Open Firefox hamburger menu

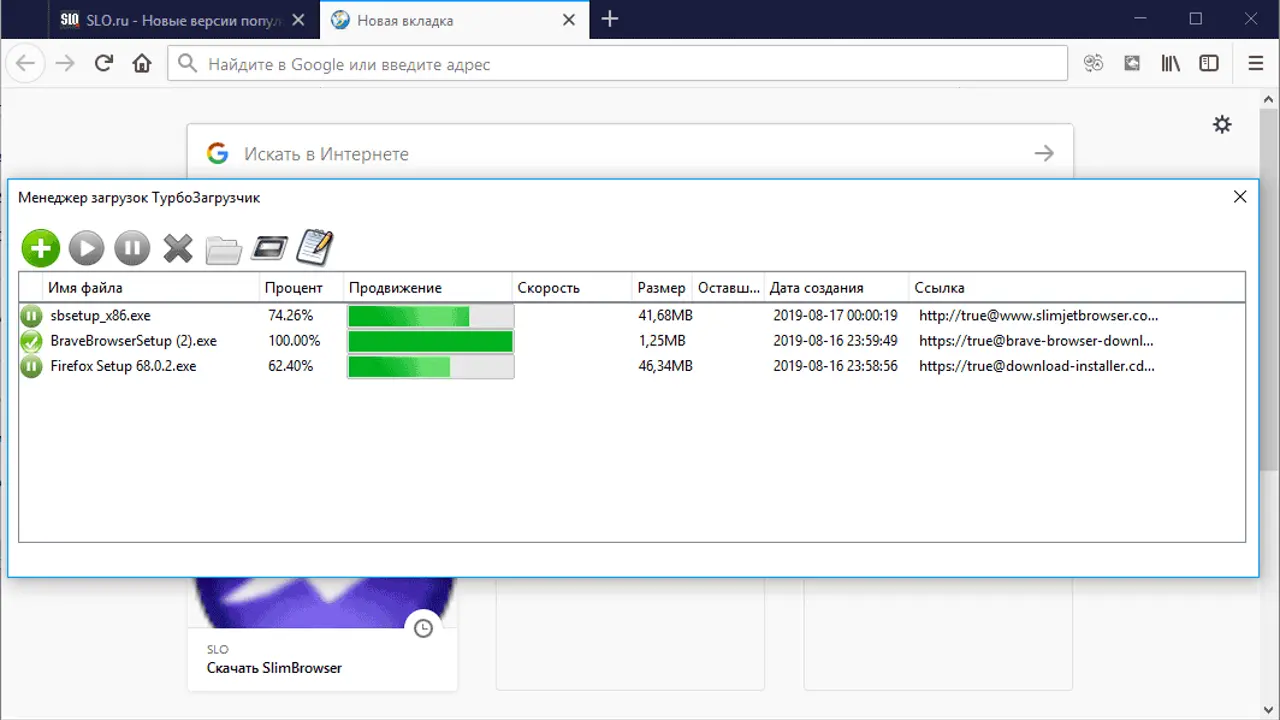(1256, 64)
